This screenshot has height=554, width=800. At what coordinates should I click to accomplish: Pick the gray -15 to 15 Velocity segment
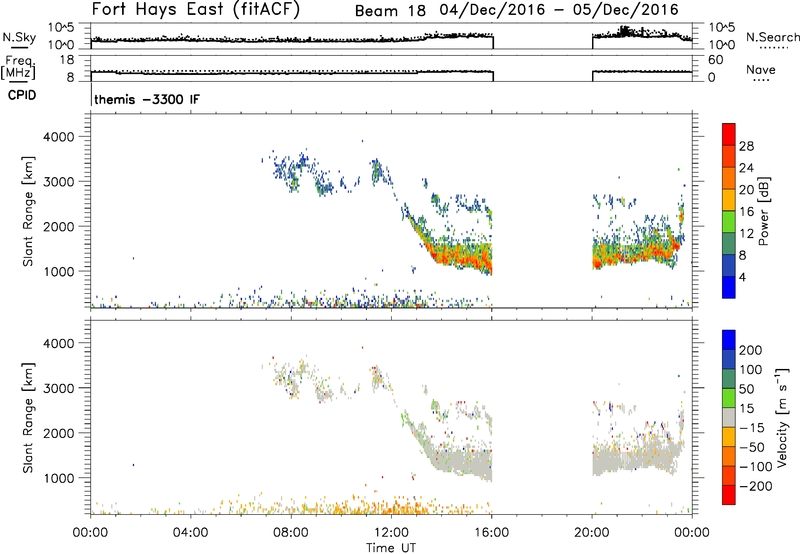point(729,417)
